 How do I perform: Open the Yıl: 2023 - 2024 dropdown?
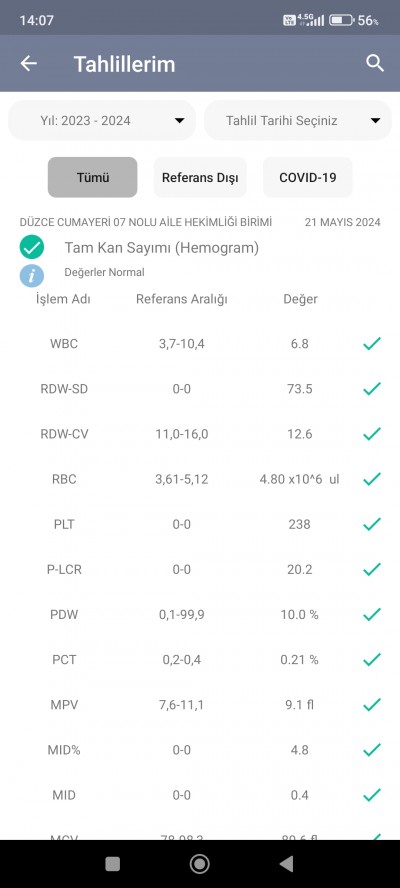tap(102, 121)
